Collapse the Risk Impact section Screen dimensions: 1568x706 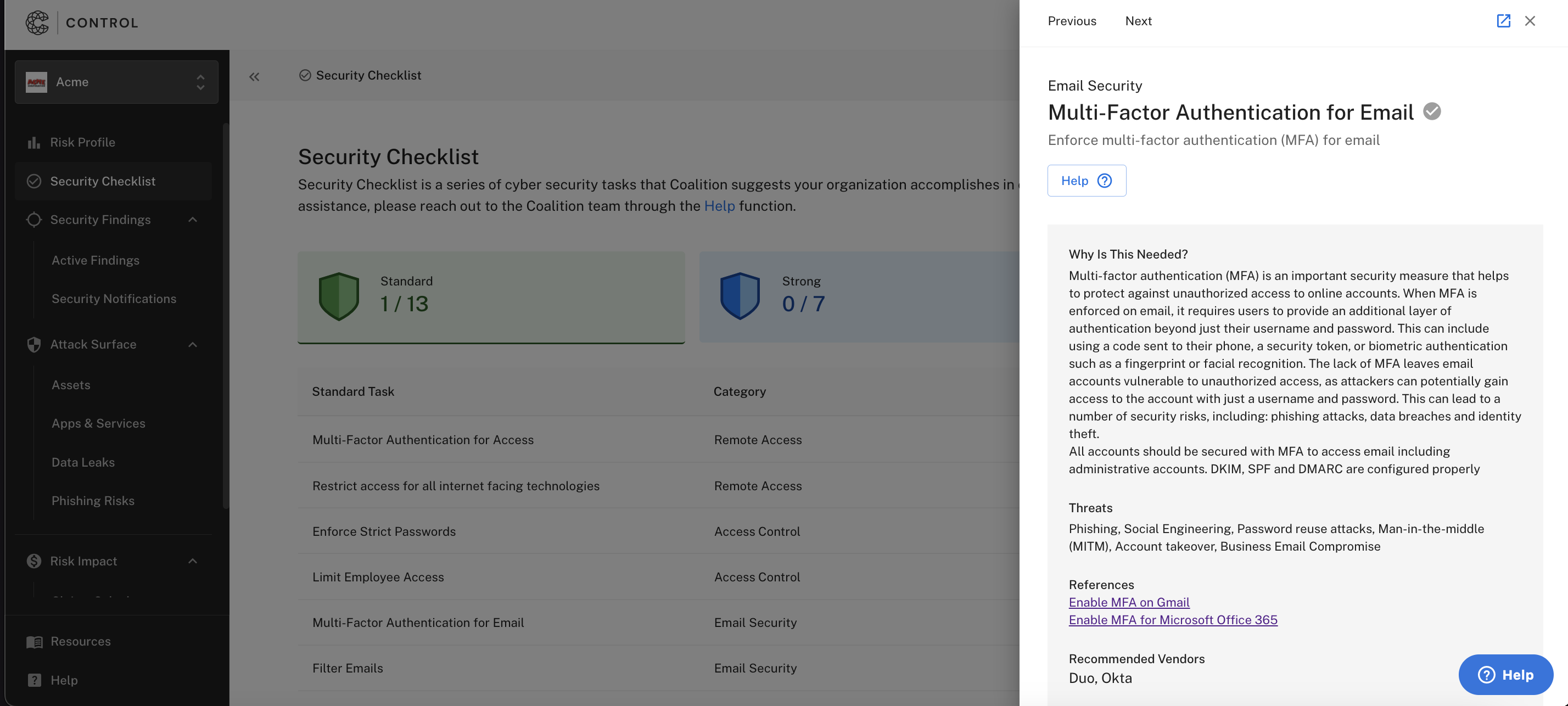[x=193, y=561]
